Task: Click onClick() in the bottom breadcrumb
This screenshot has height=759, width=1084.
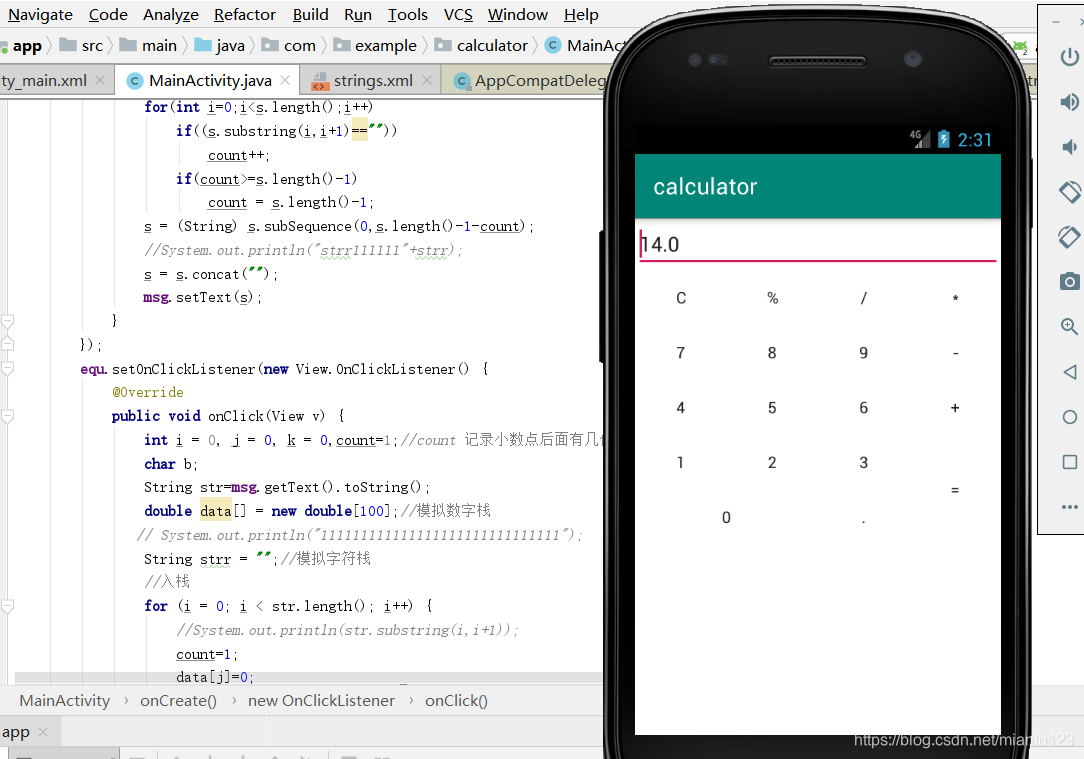Action: pyautogui.click(x=456, y=701)
